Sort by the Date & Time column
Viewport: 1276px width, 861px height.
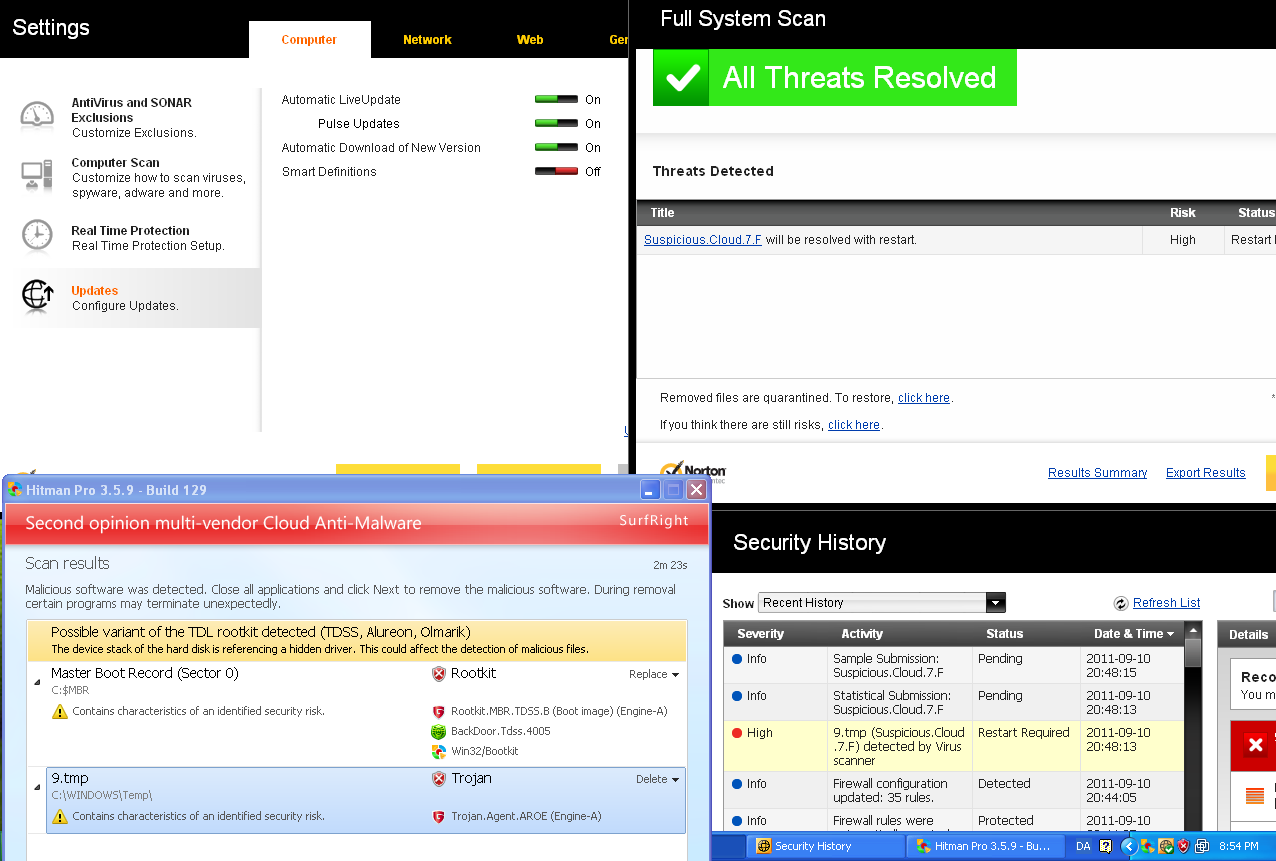(1133, 634)
